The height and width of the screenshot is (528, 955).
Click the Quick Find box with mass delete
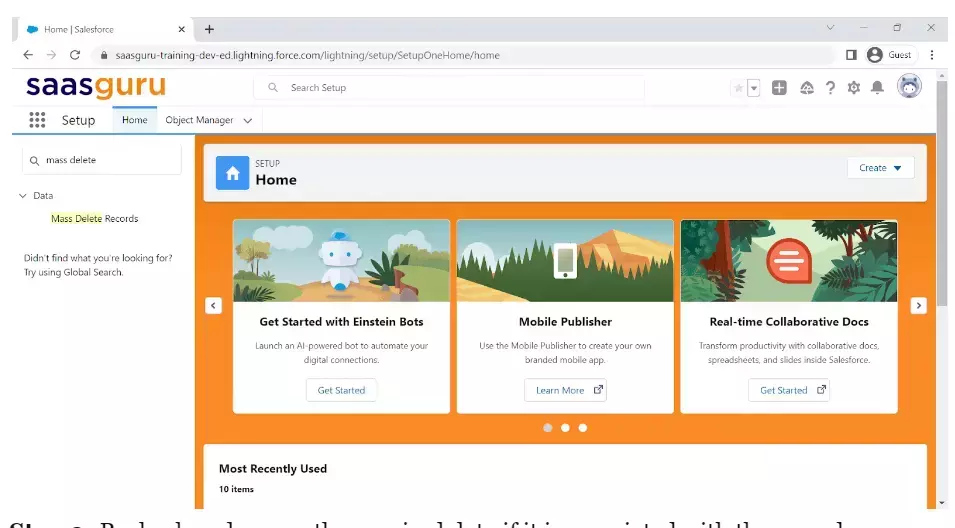pyautogui.click(x=102, y=160)
